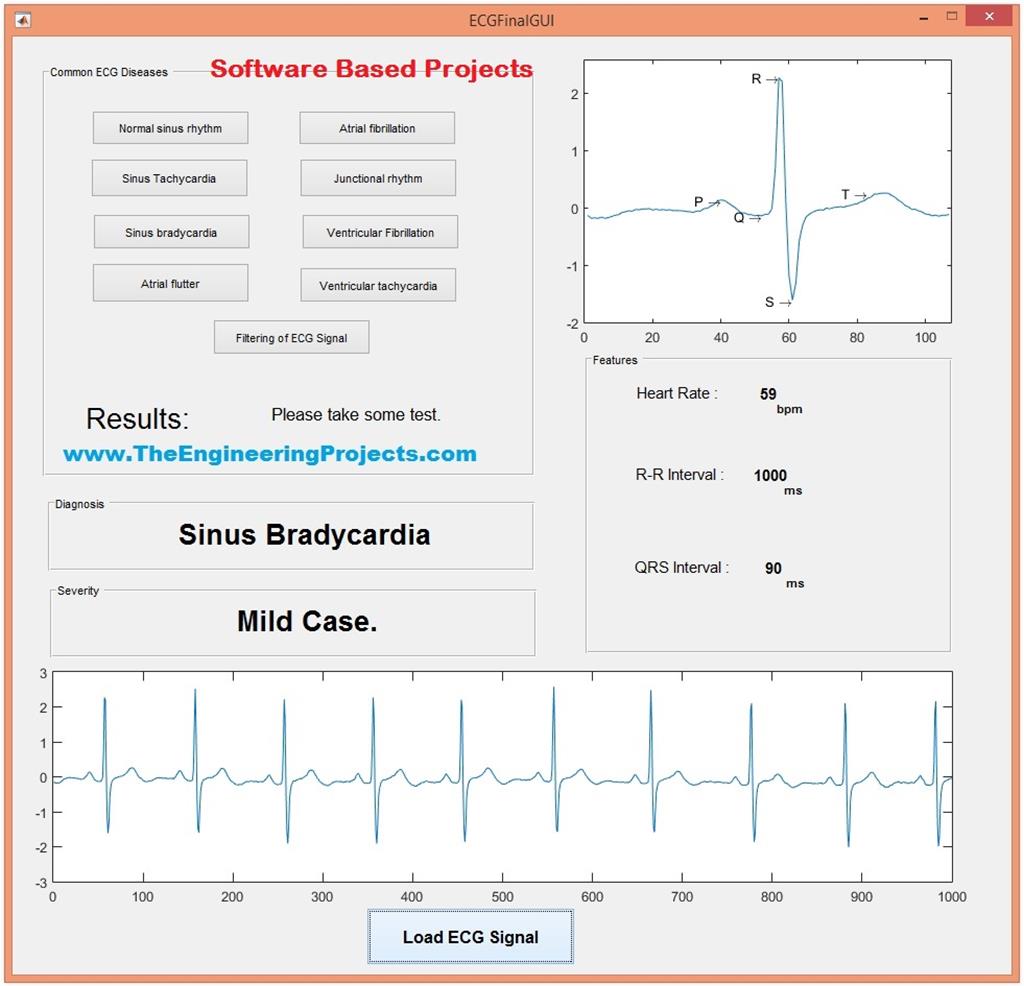The image size is (1024, 986).
Task: Click the Please take some test message
Action: tap(355, 414)
